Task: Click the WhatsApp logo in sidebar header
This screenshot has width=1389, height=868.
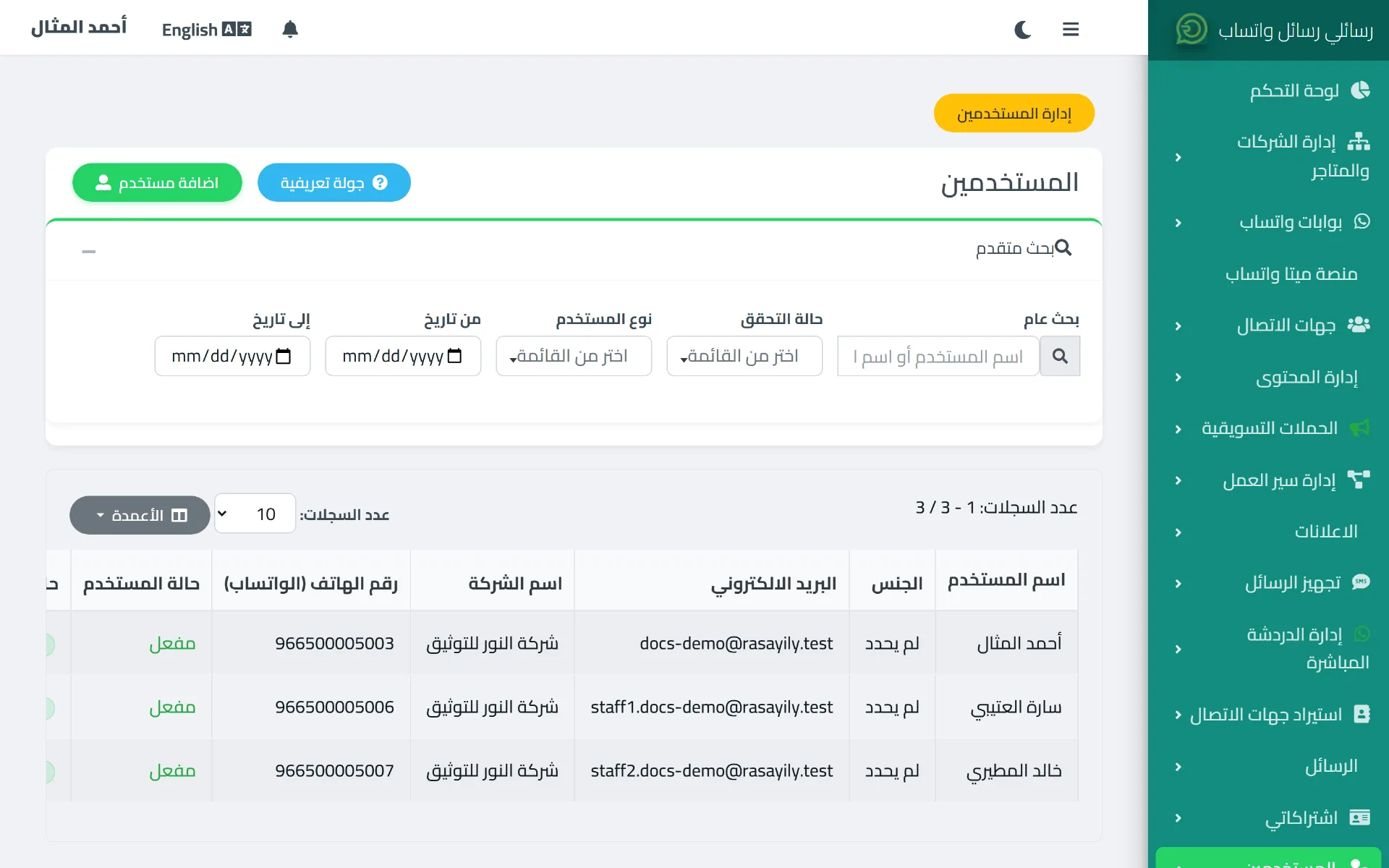Action: (1191, 29)
